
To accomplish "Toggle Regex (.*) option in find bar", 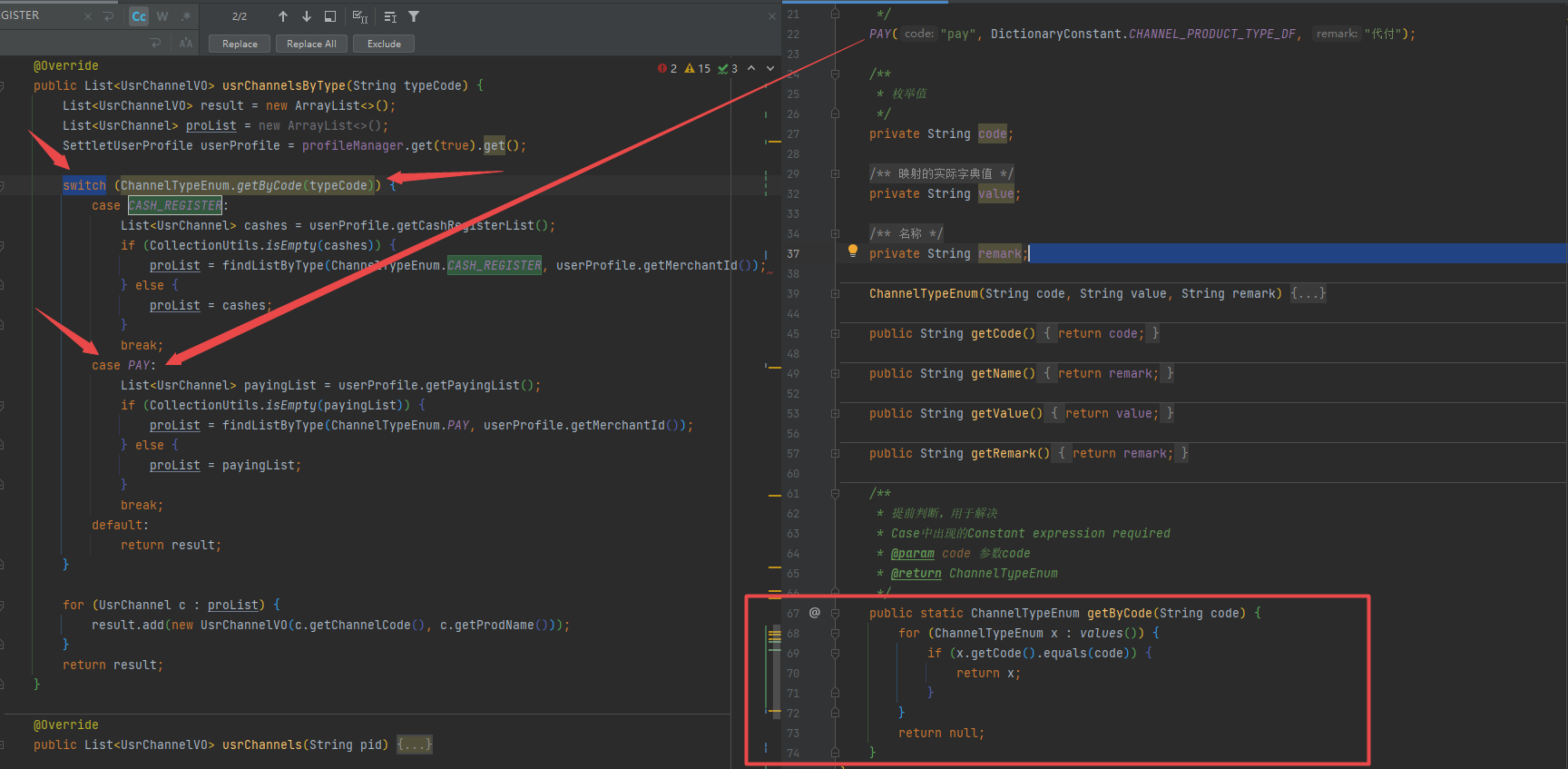I will point(186,16).
